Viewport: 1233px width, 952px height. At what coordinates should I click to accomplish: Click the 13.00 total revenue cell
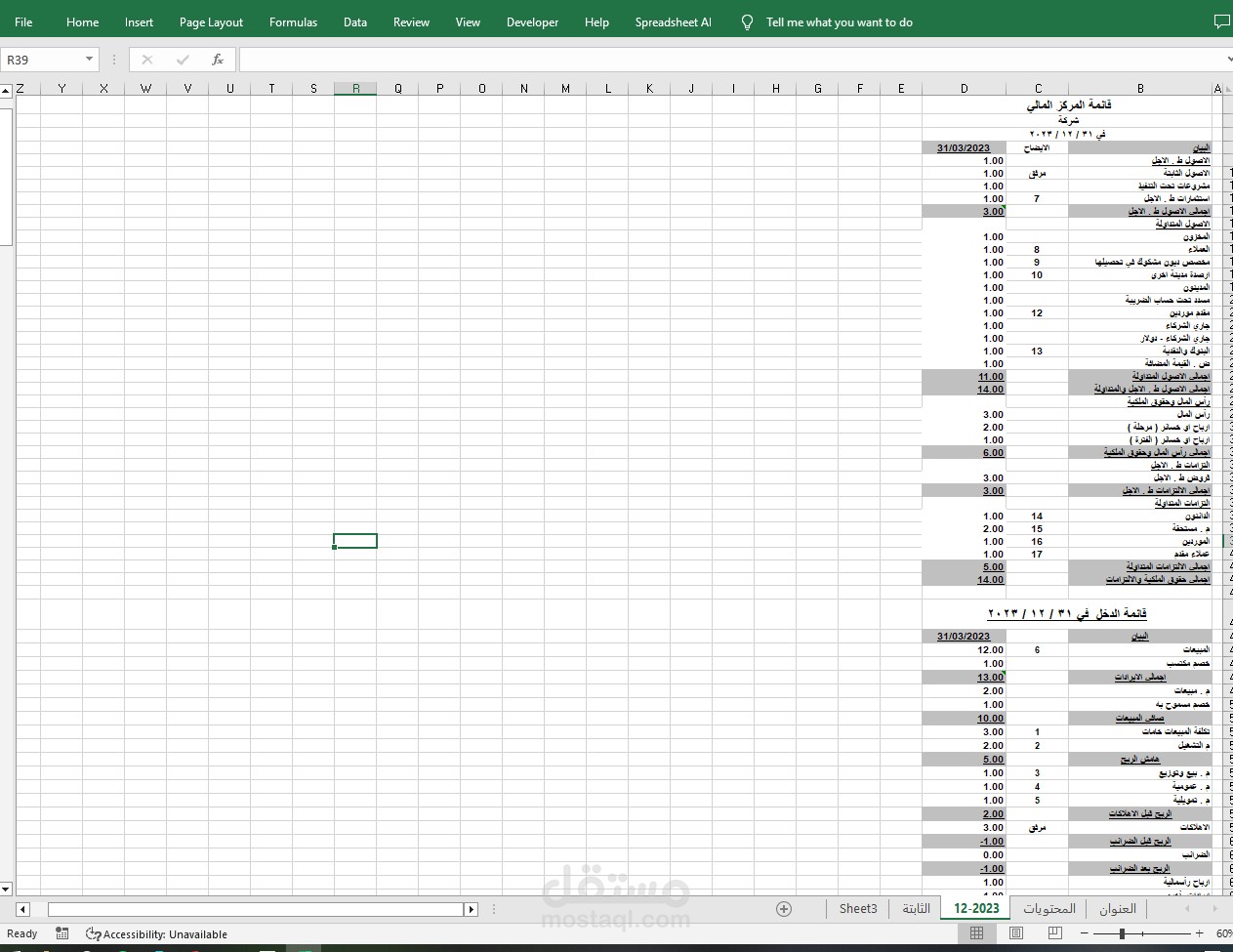[x=964, y=677]
